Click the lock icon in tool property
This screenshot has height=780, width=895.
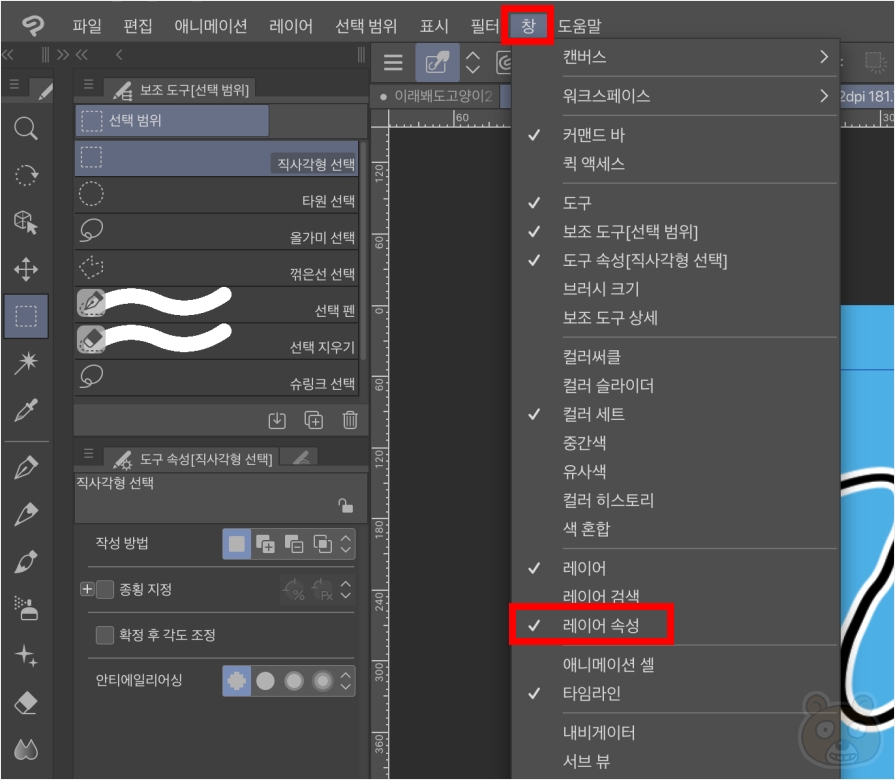345,505
